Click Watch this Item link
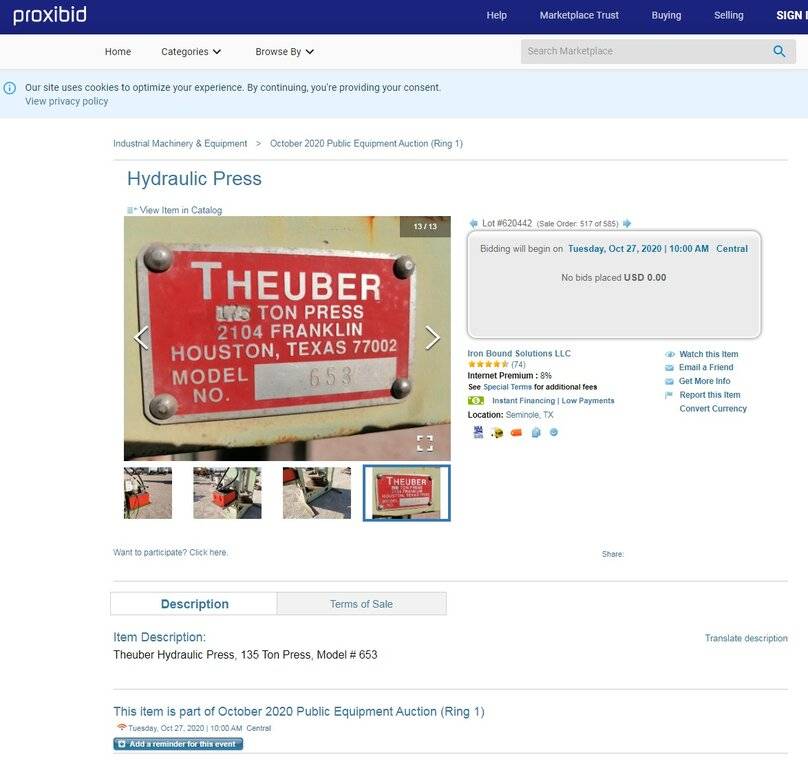The image size is (808, 768). pyautogui.click(x=709, y=354)
